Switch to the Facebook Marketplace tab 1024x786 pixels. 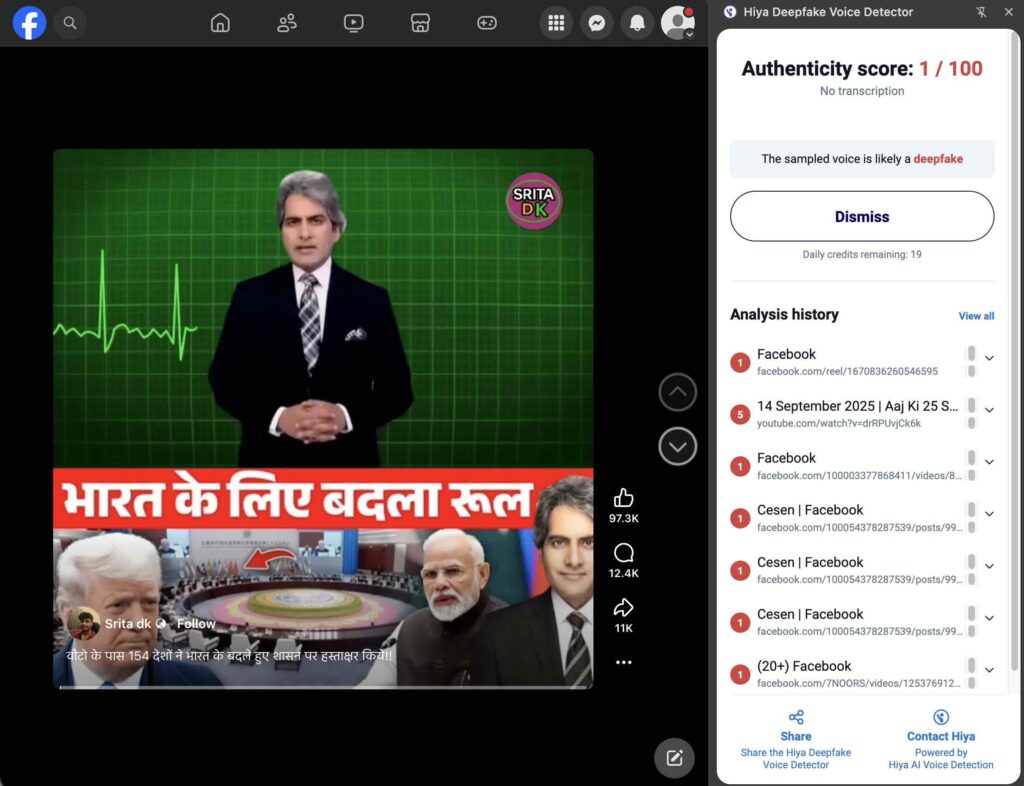(420, 23)
